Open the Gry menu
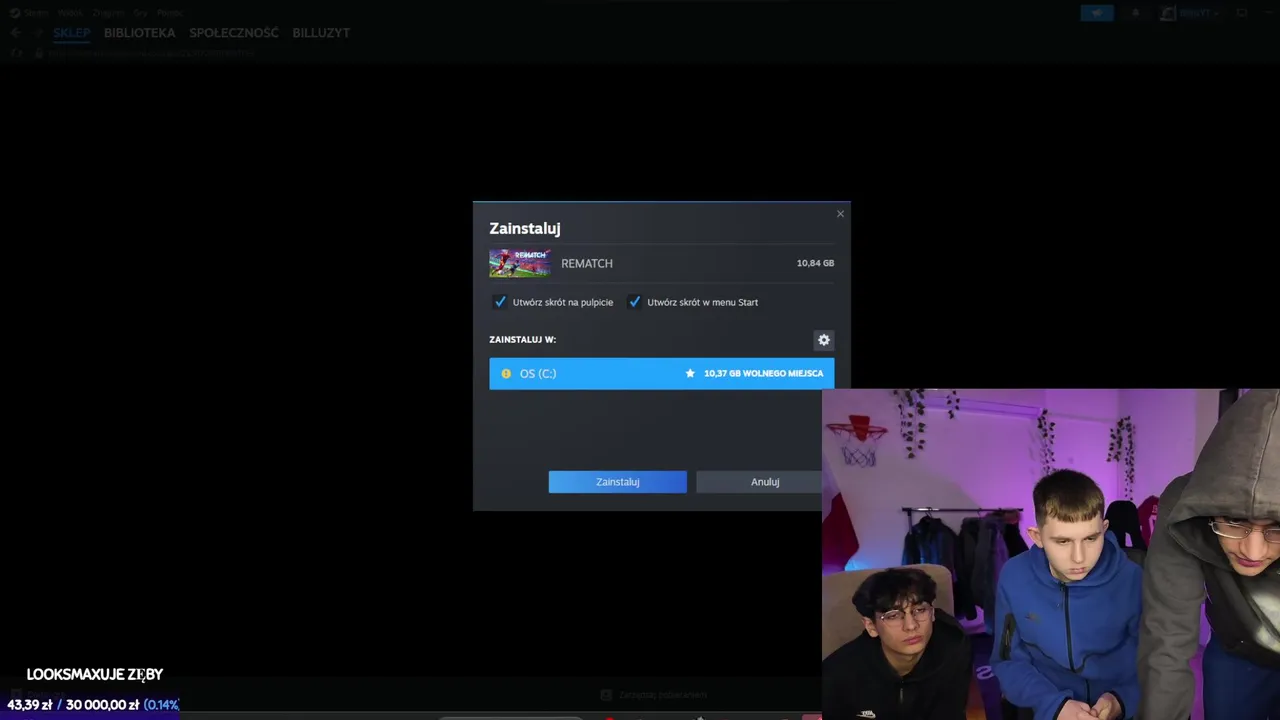This screenshot has height=720, width=1280. [140, 13]
